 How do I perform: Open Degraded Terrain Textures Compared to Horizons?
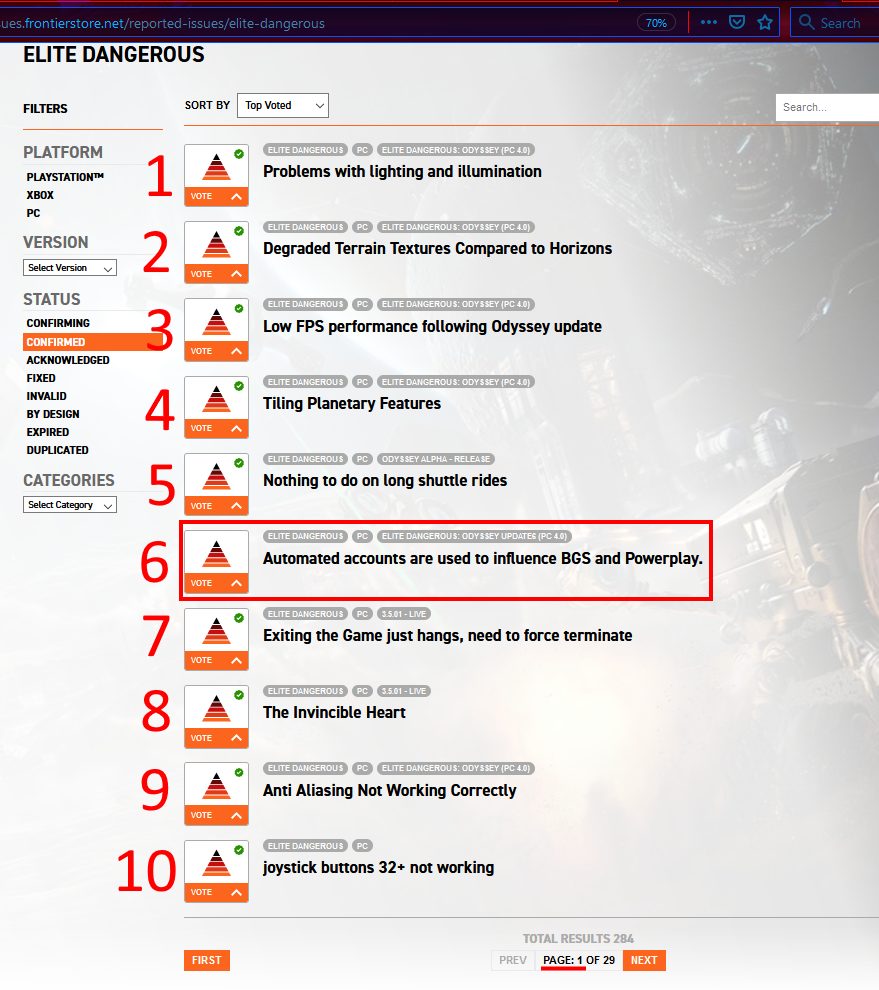tap(438, 249)
